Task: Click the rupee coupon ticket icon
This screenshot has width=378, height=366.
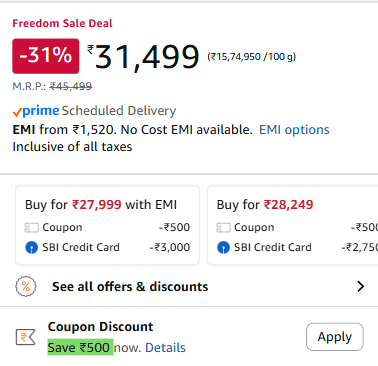Action: click(x=26, y=337)
